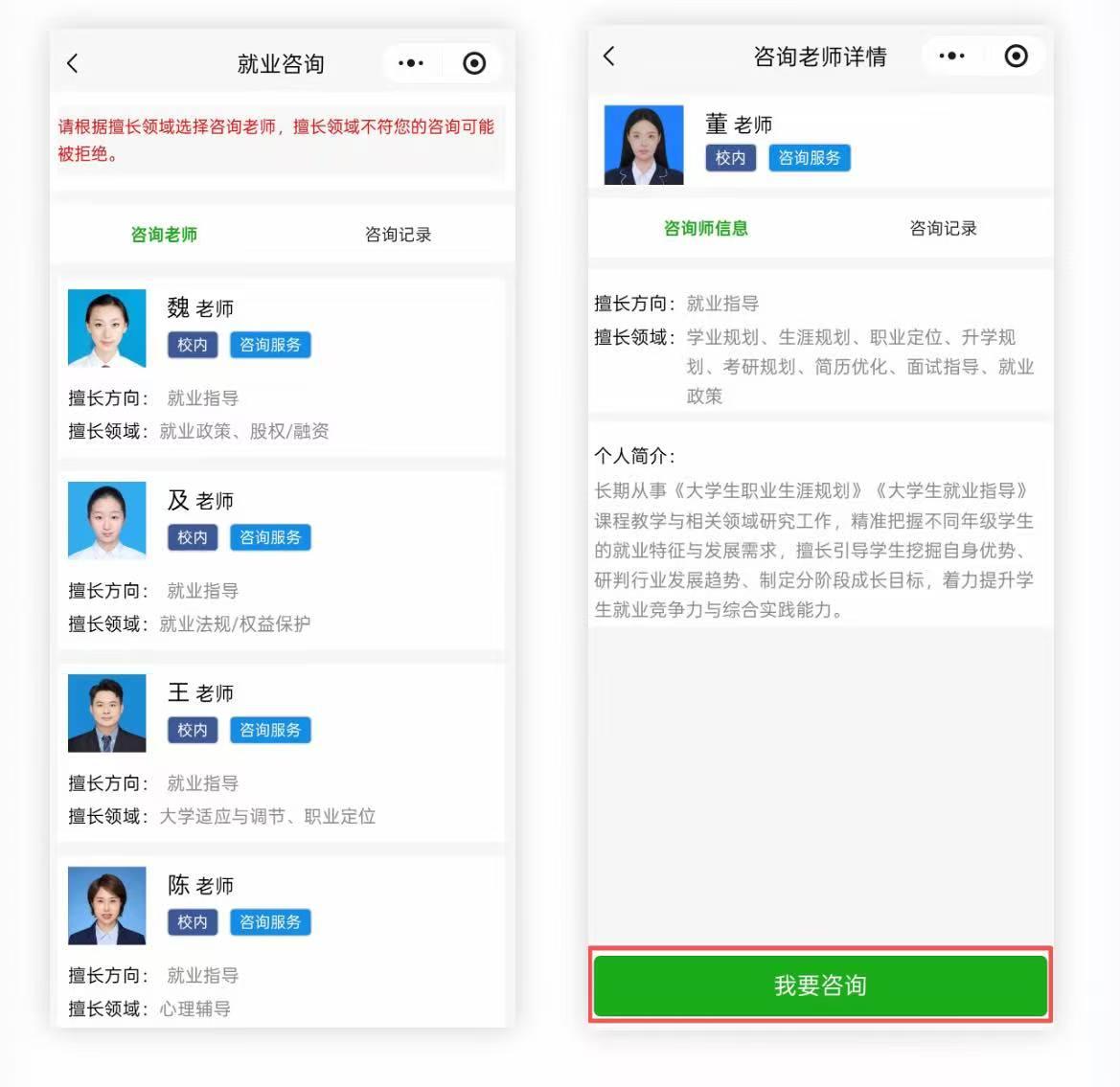Open the three-dot menu on 咨询老师详情 screen
Viewport: 1120px width, 1087px height.
pos(951,56)
